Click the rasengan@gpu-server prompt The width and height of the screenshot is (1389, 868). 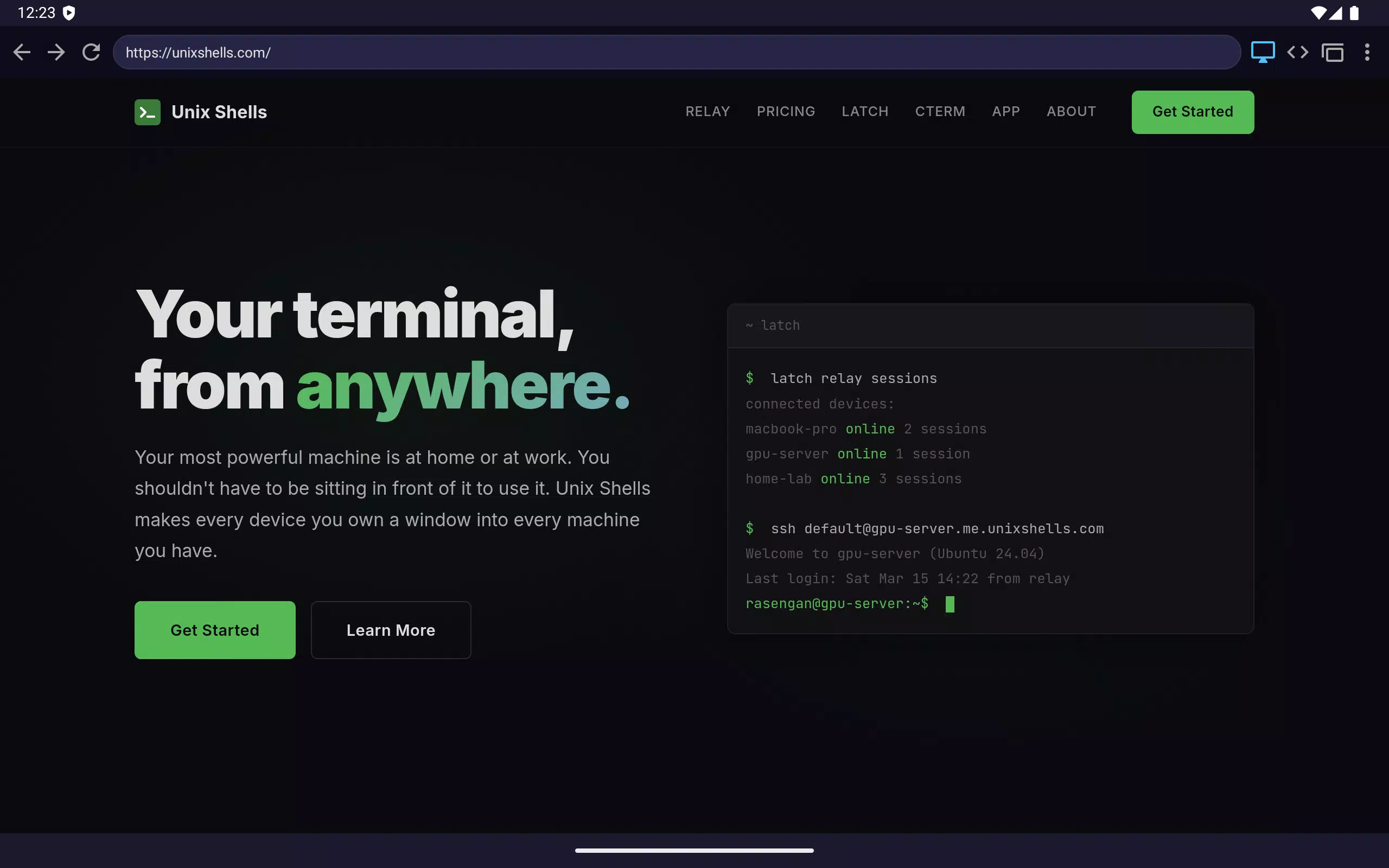(836, 604)
